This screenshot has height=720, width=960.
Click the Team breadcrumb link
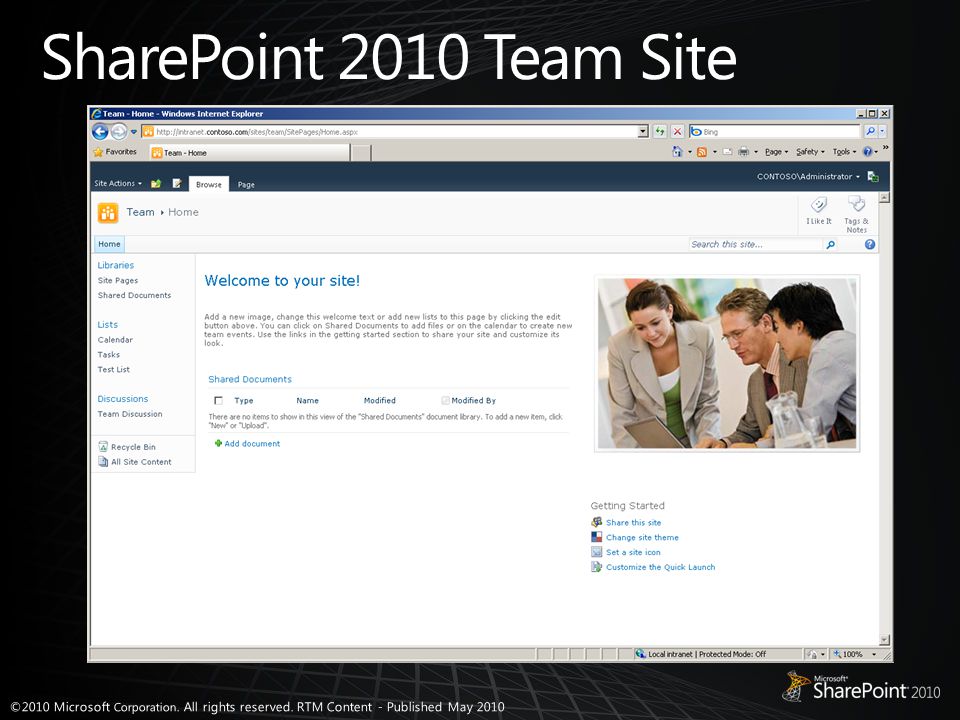click(x=140, y=212)
